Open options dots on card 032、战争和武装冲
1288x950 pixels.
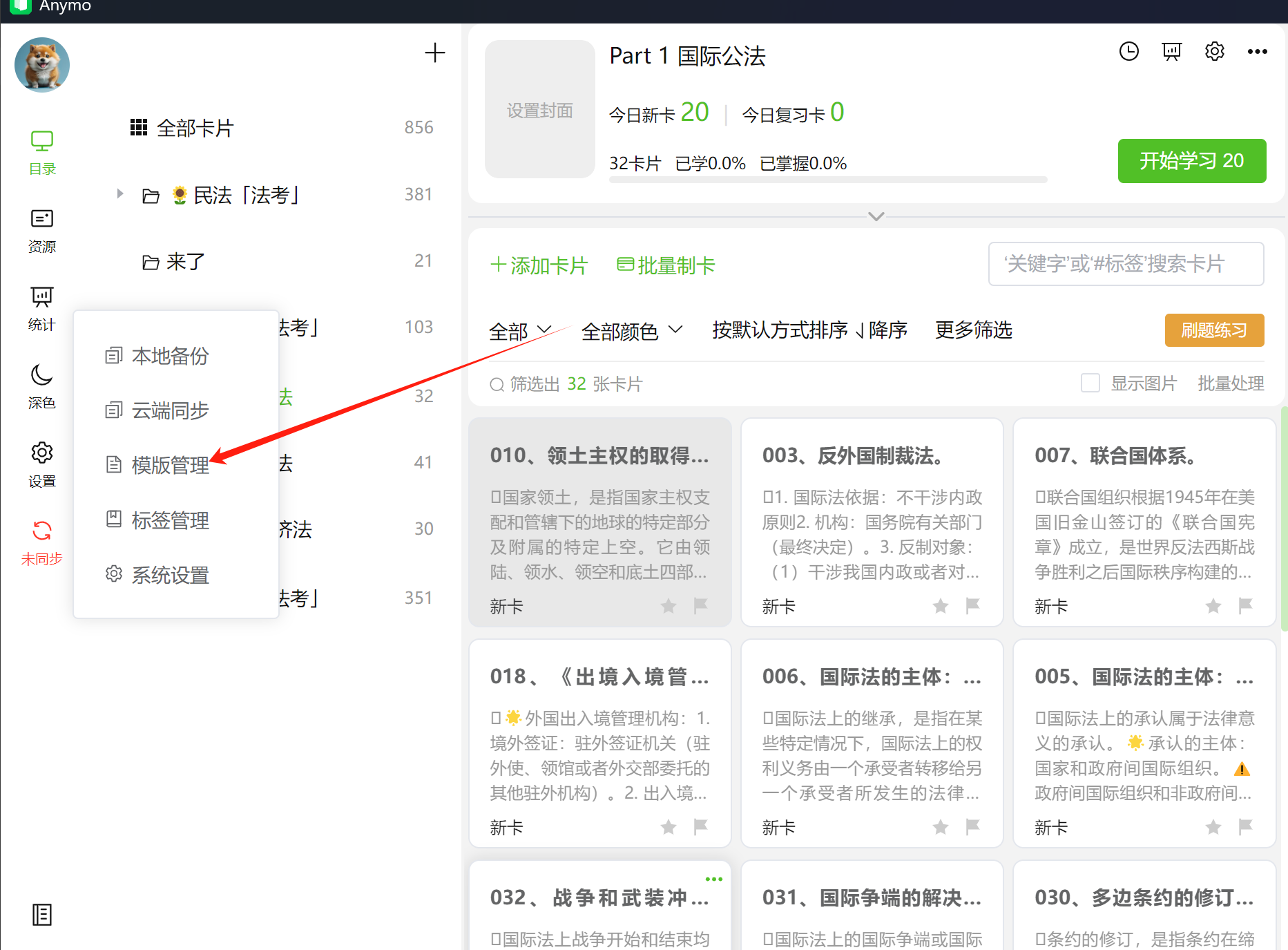point(714,879)
